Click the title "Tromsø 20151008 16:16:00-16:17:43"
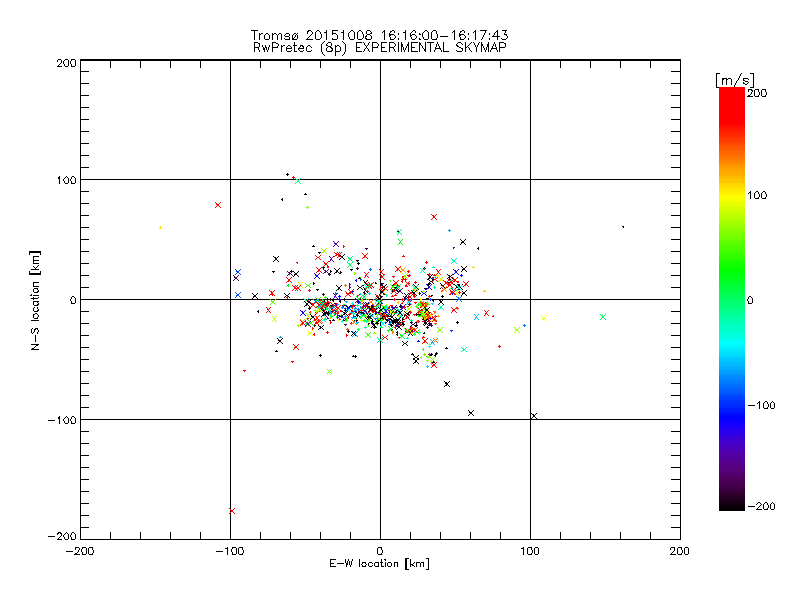800x600 pixels. tap(379, 35)
